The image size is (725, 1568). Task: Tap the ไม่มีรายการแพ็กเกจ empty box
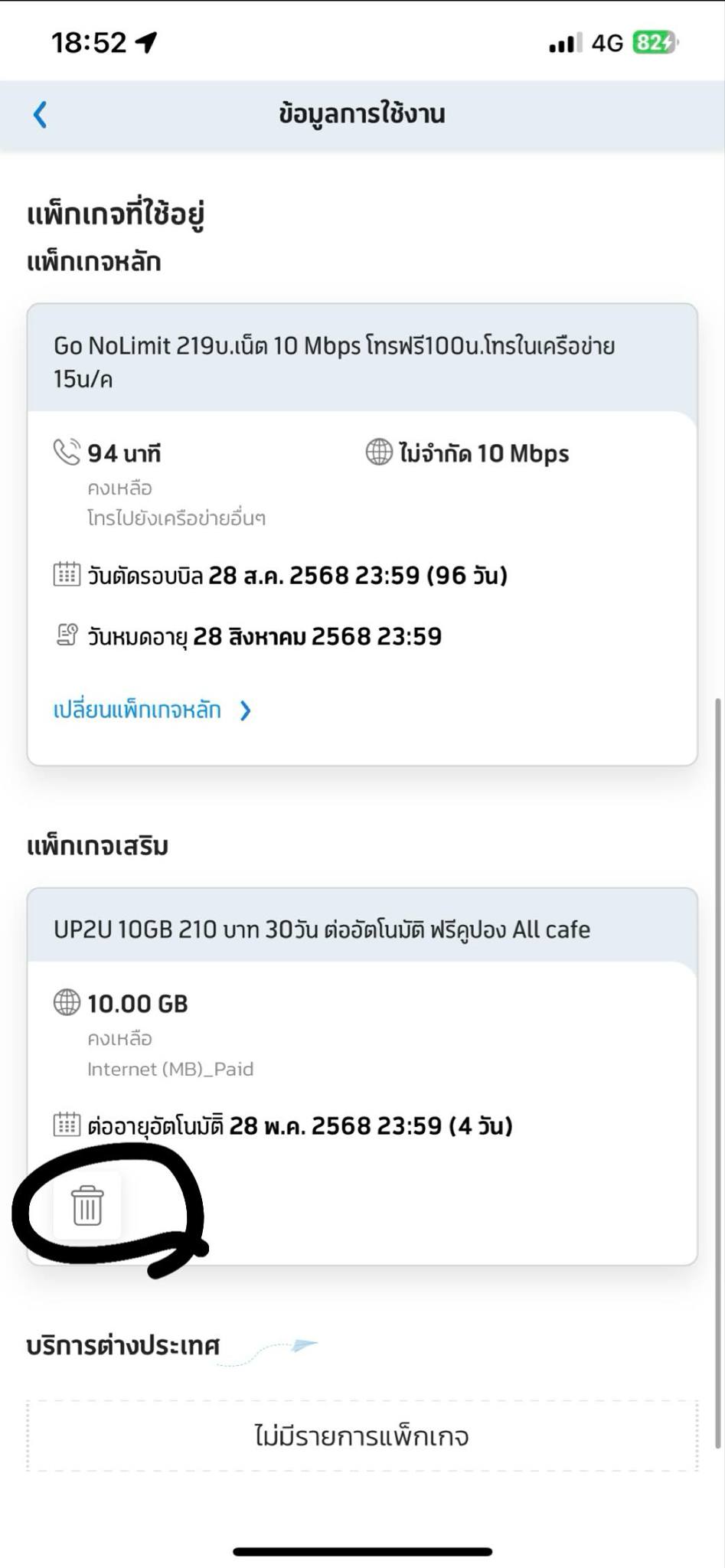pos(362,1436)
